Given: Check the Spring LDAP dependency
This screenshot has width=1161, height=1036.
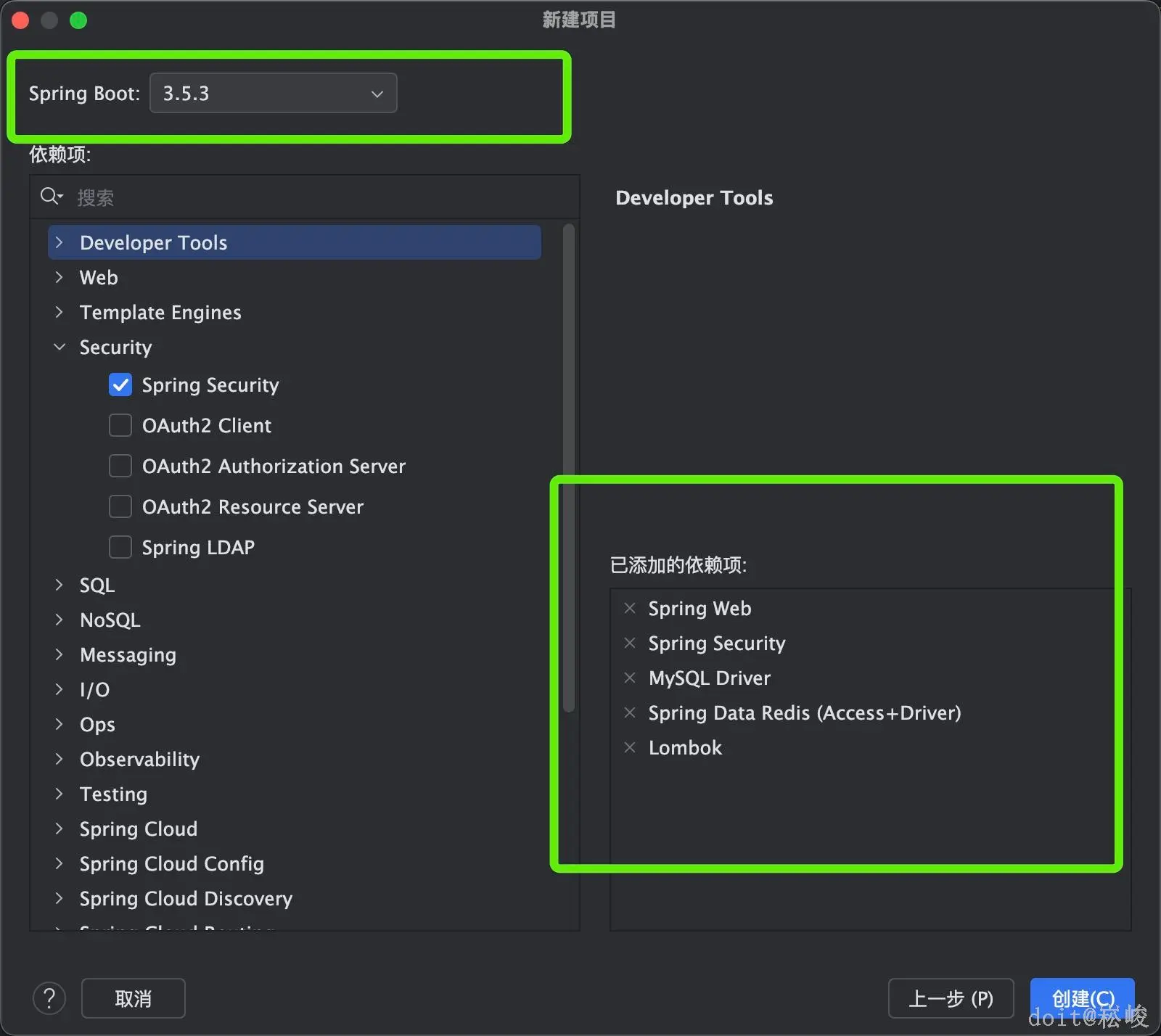Looking at the screenshot, I should point(120,547).
